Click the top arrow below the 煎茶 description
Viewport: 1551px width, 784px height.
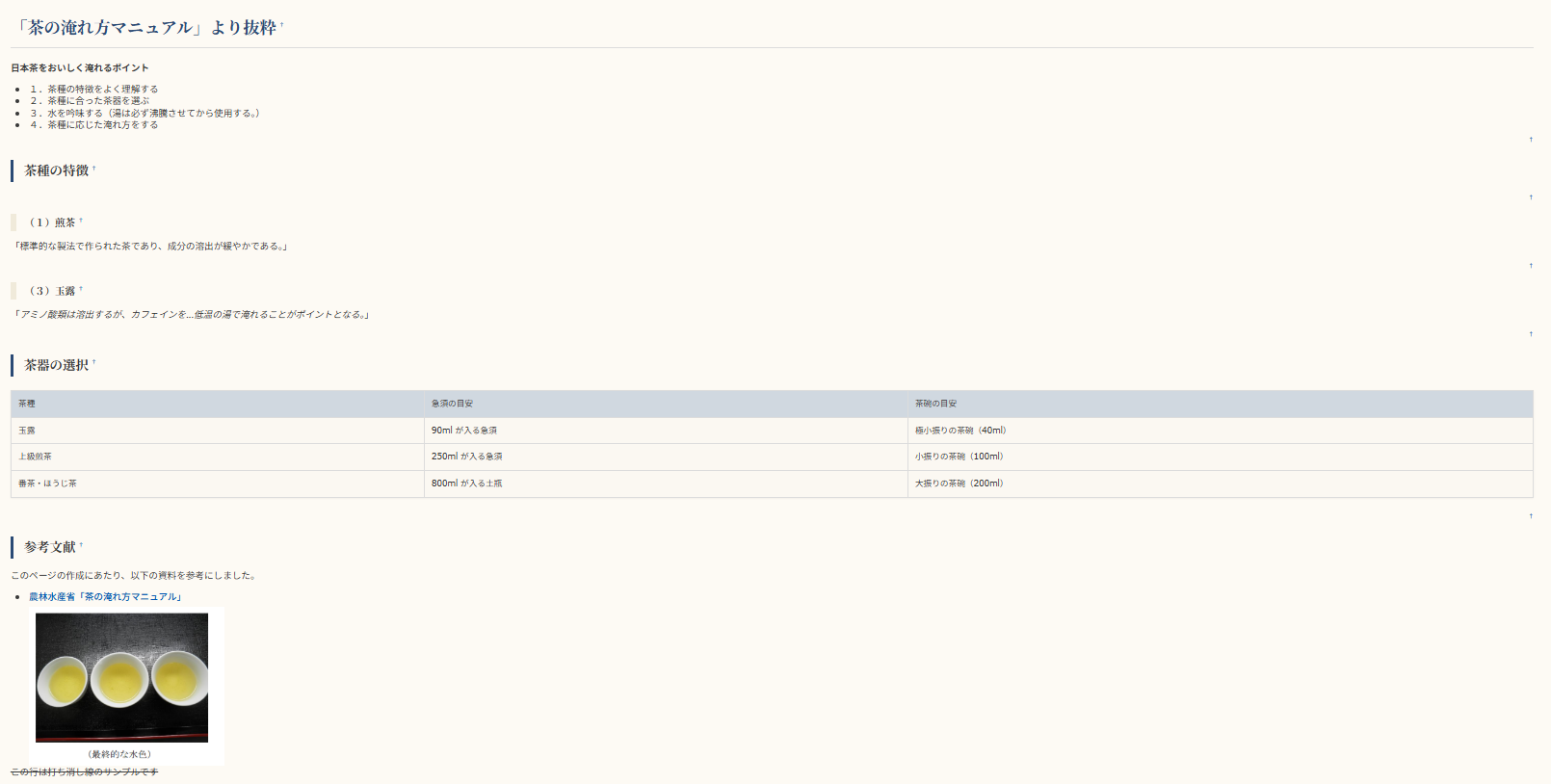[1530, 266]
